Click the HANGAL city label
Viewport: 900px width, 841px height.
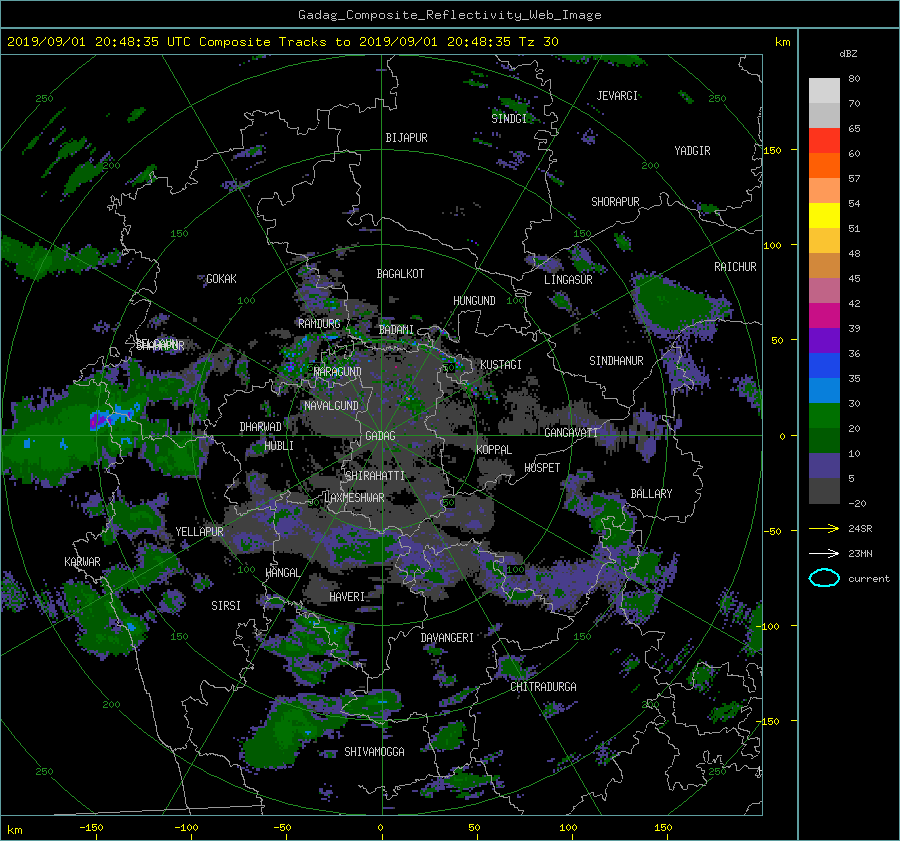click(283, 573)
